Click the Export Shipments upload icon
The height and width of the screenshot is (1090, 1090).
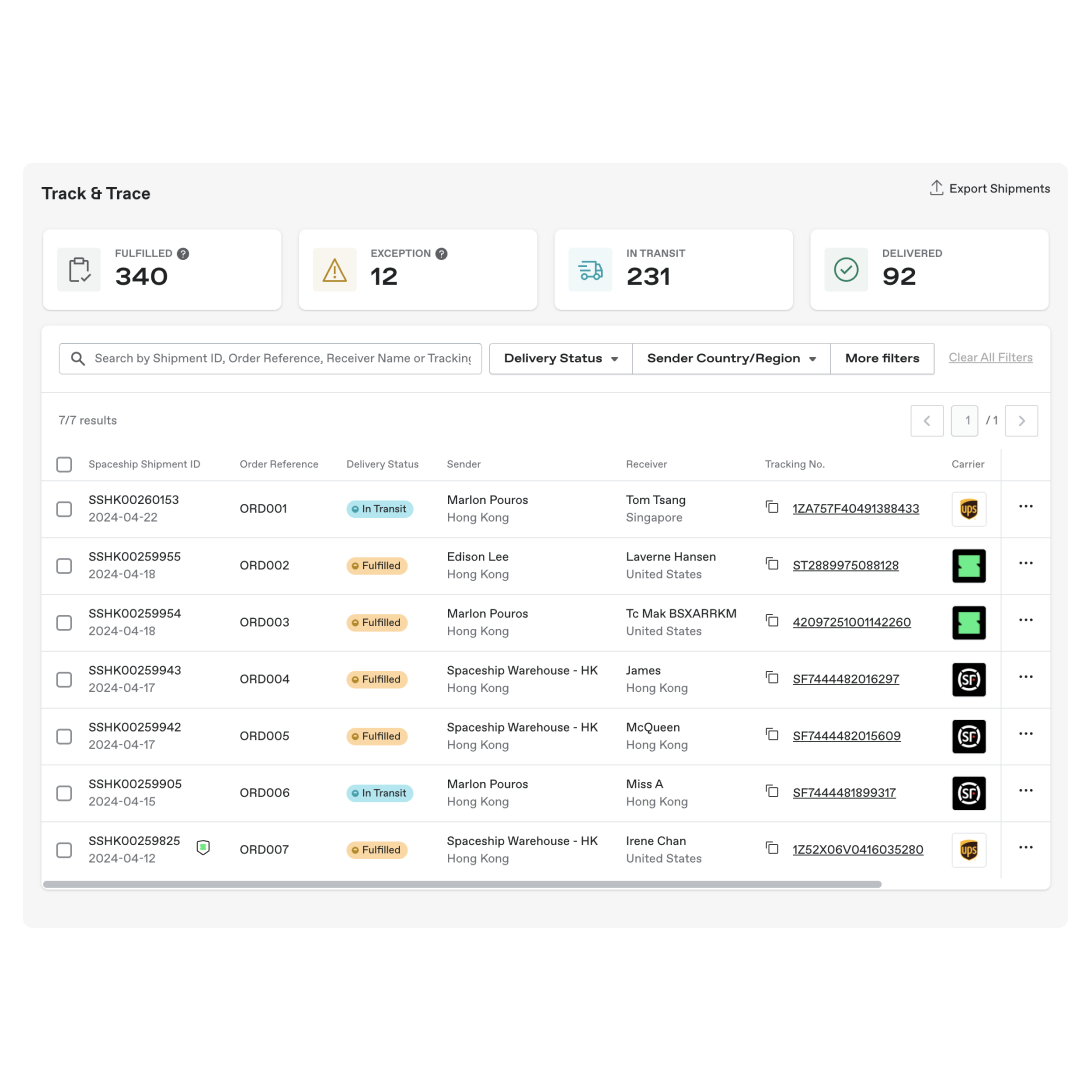[936, 188]
